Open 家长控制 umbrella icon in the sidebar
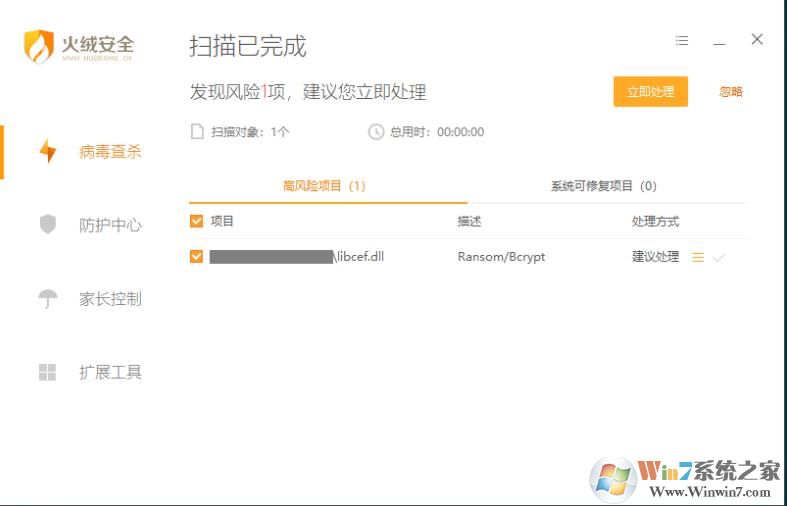This screenshot has width=787, height=506. click(48, 299)
